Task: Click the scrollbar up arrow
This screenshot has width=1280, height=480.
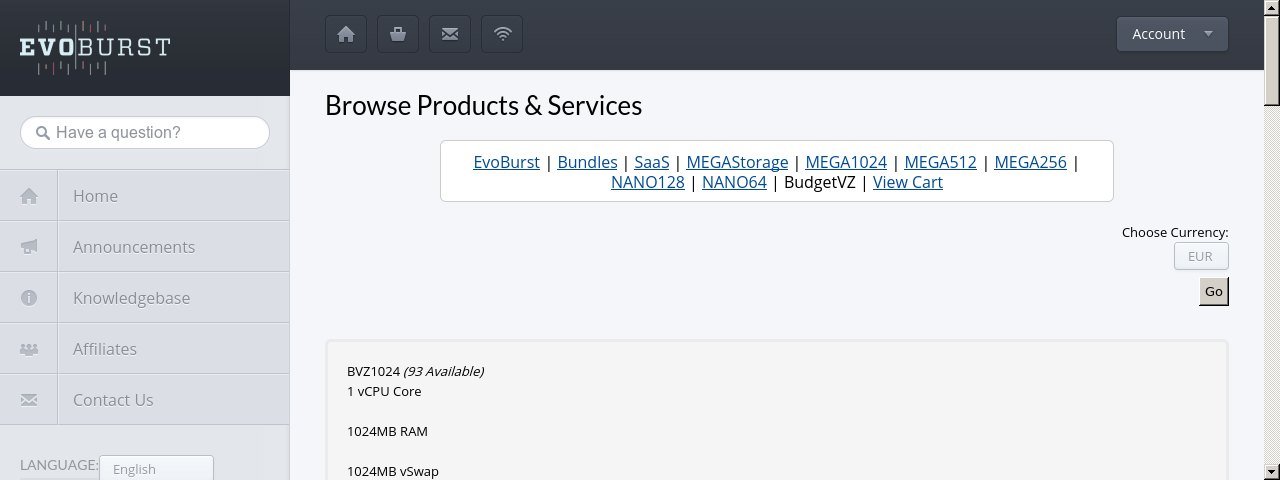Action: click(x=1272, y=8)
